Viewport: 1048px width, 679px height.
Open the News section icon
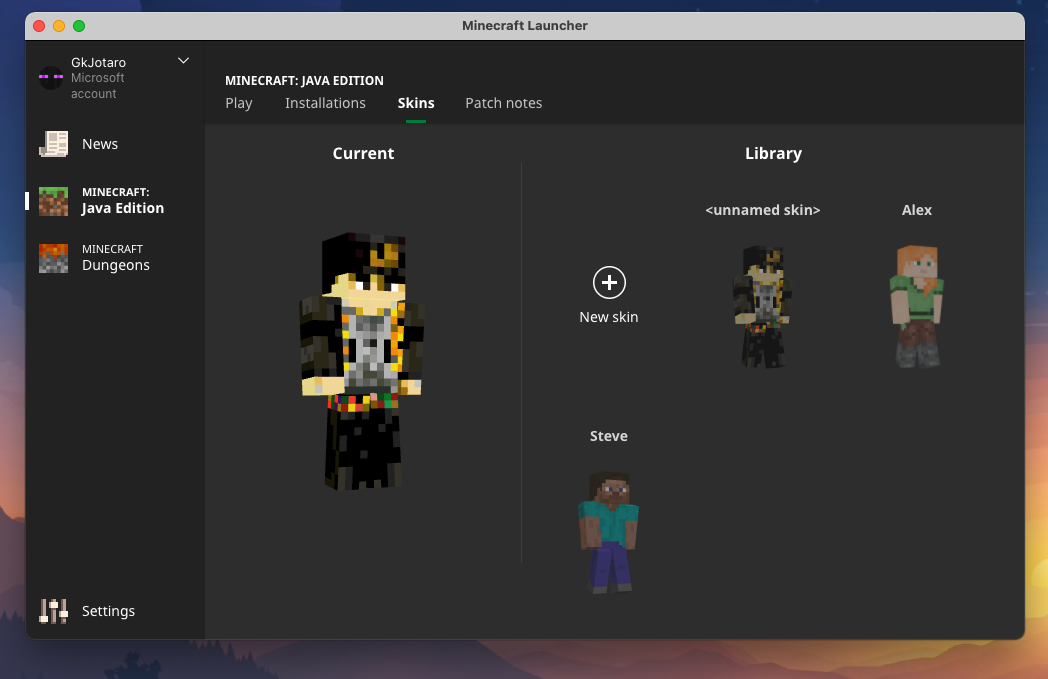click(x=53, y=144)
